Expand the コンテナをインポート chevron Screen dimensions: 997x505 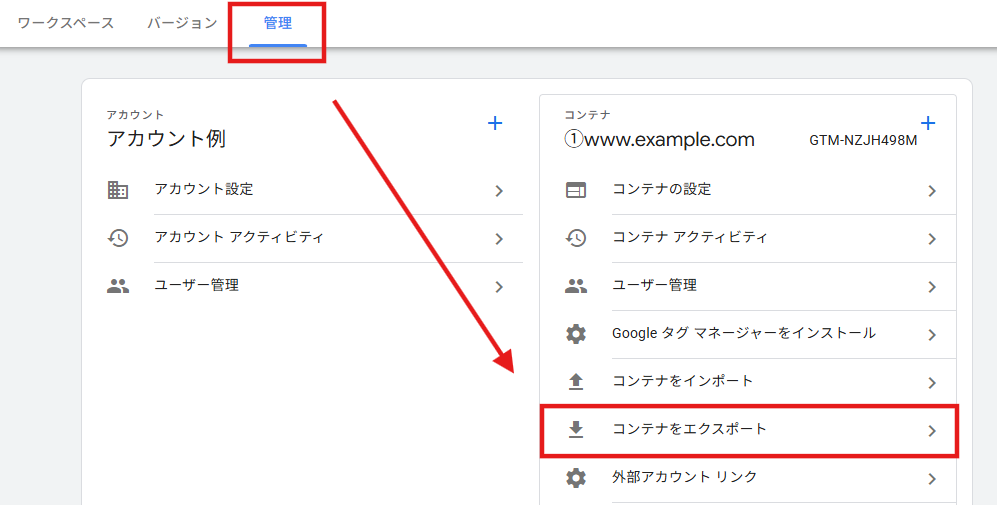click(x=932, y=383)
